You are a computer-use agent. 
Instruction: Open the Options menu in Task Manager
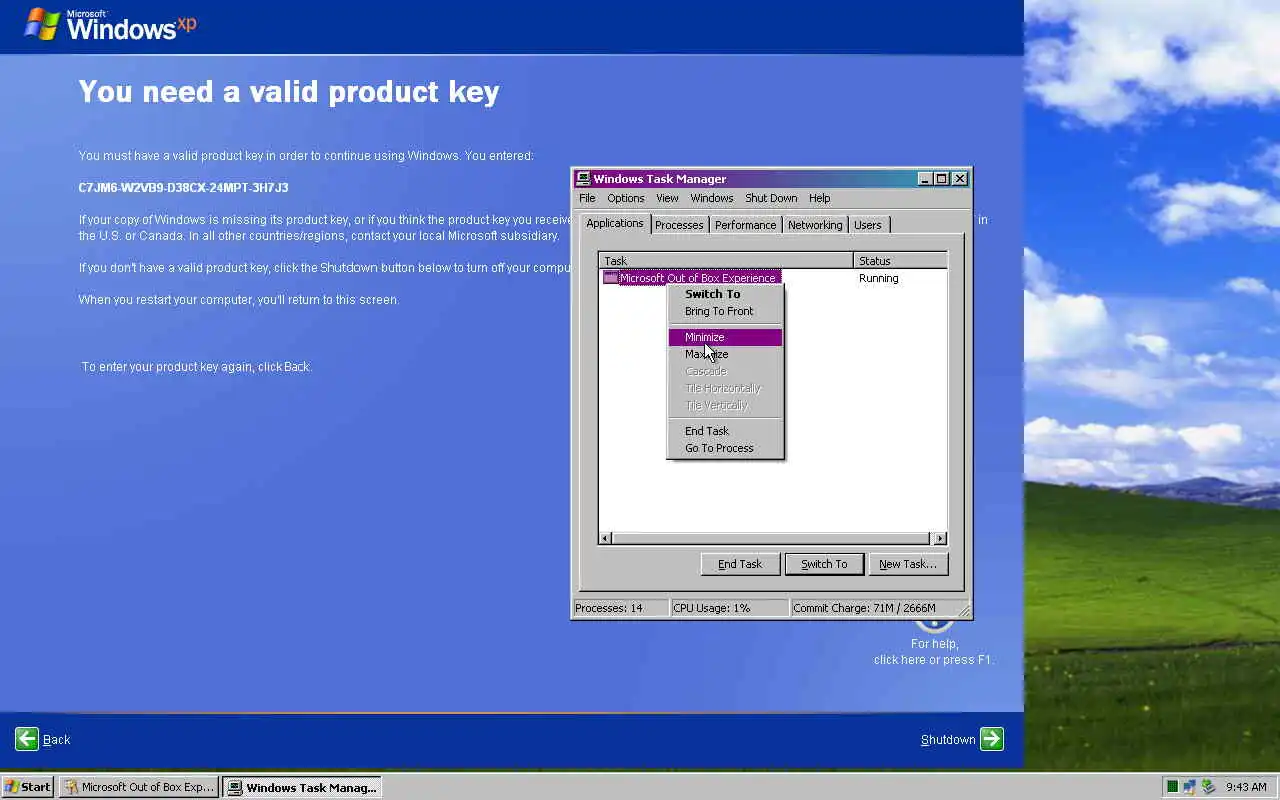tap(626, 198)
